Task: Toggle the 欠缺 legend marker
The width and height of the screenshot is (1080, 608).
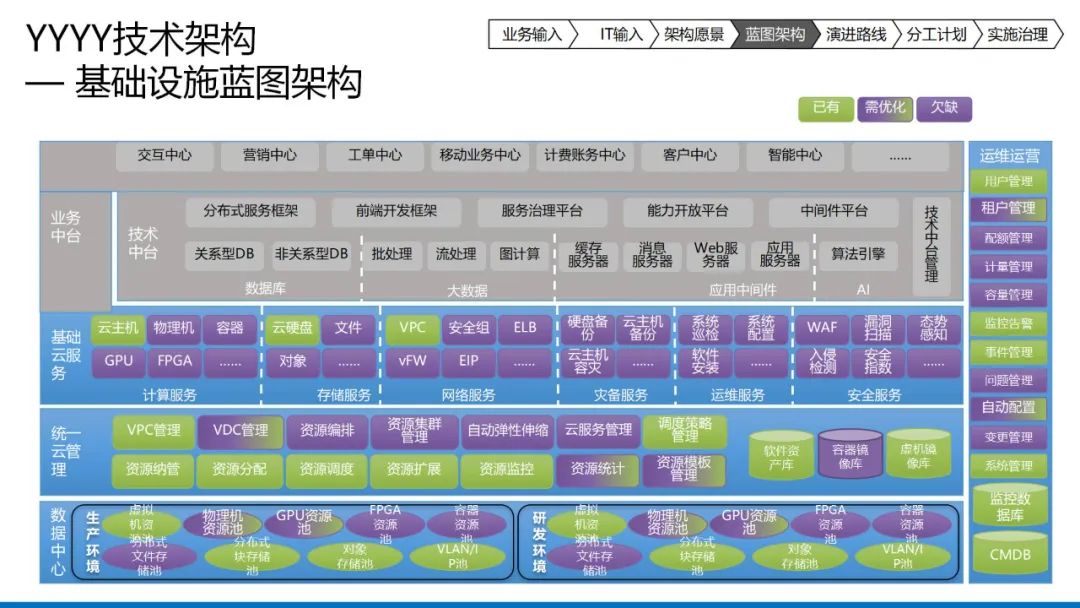Action: click(944, 106)
